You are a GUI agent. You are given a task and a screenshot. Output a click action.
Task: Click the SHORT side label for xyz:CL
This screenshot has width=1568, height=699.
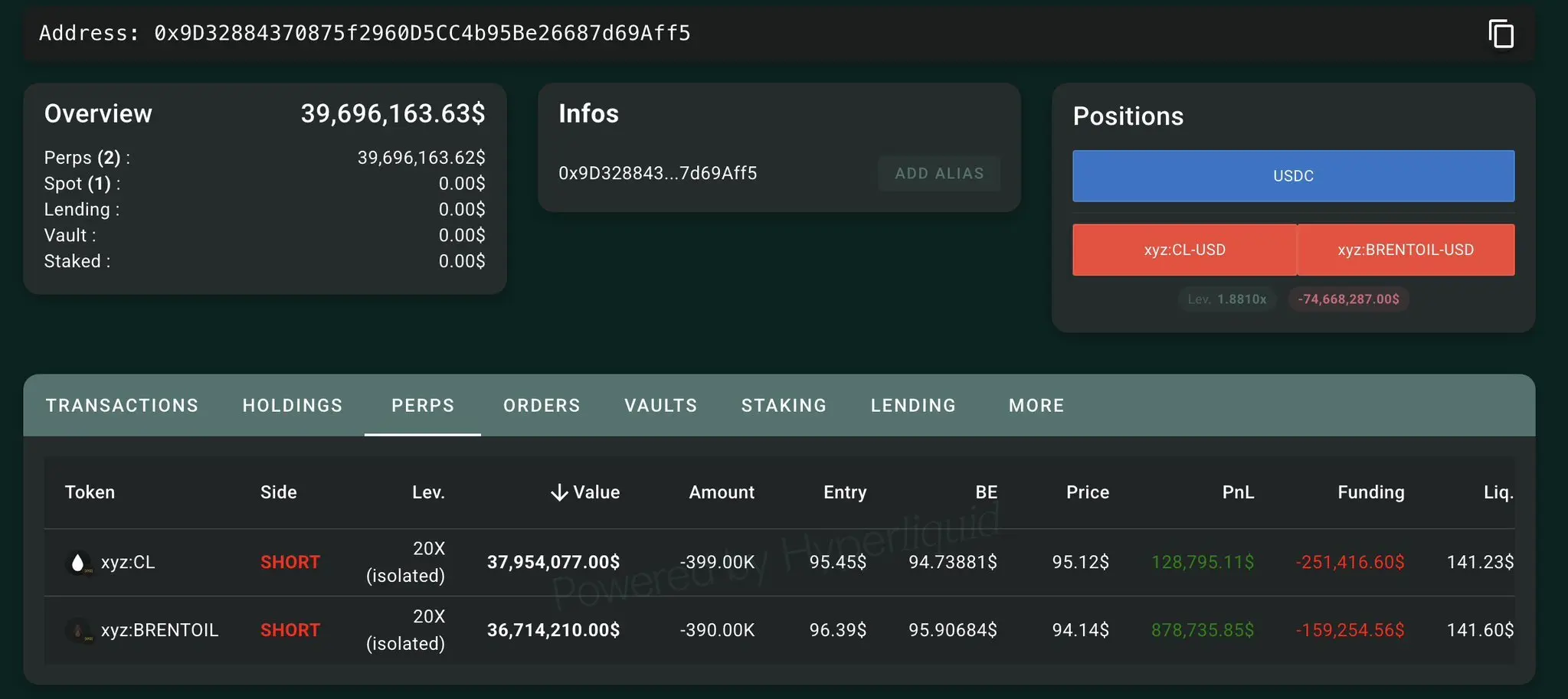click(x=290, y=563)
